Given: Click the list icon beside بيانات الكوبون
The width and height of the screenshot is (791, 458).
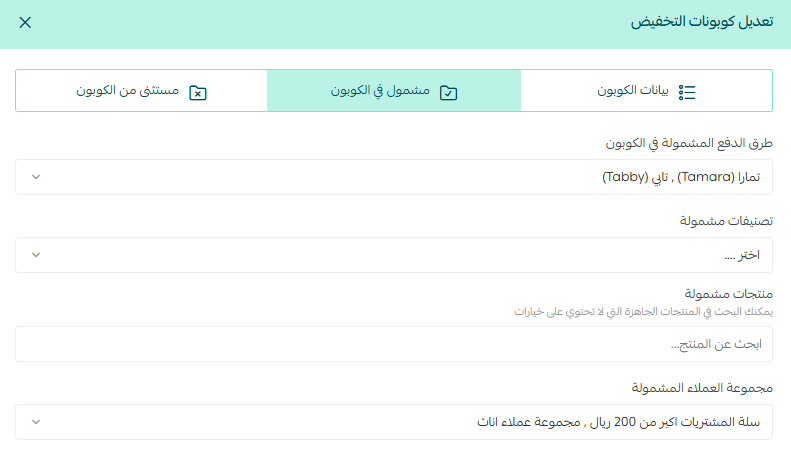Looking at the screenshot, I should coord(687,91).
